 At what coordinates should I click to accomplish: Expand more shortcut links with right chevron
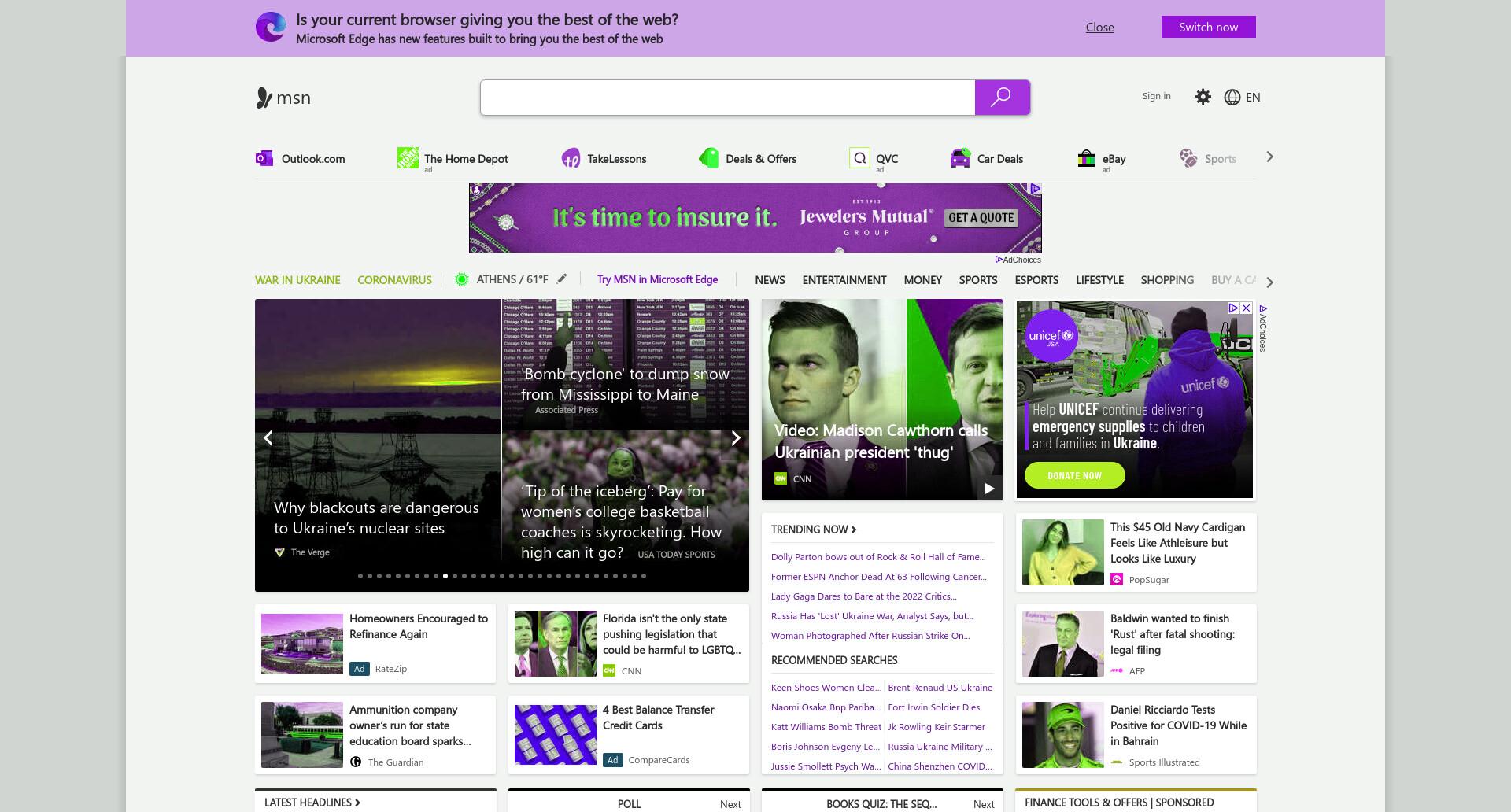tap(1269, 157)
